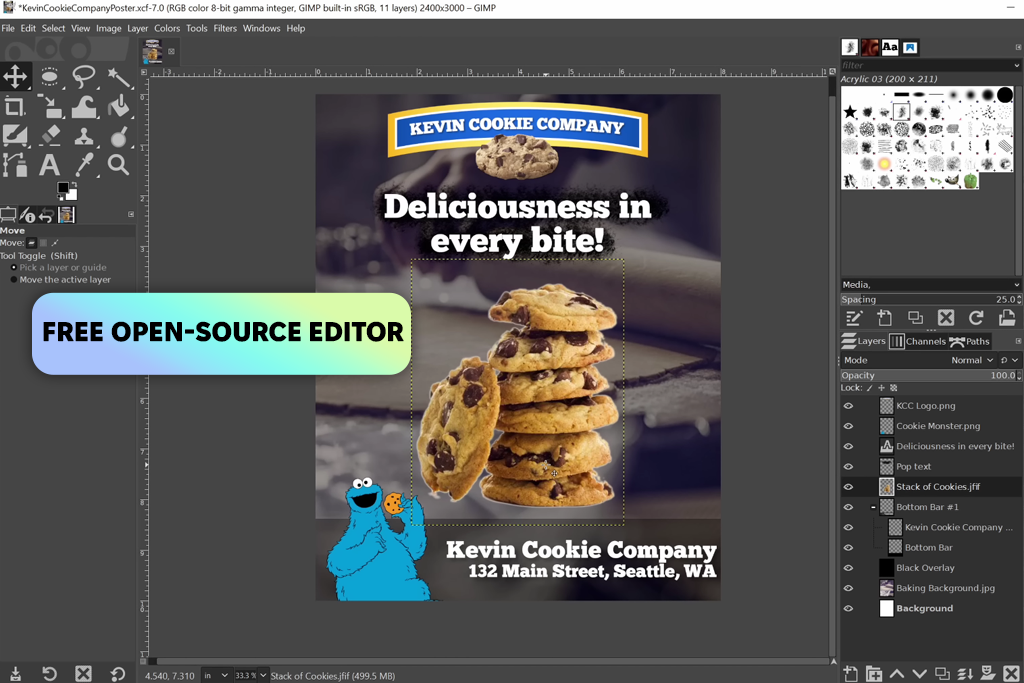Select the Text tool
The height and width of the screenshot is (683, 1024).
[x=50, y=165]
